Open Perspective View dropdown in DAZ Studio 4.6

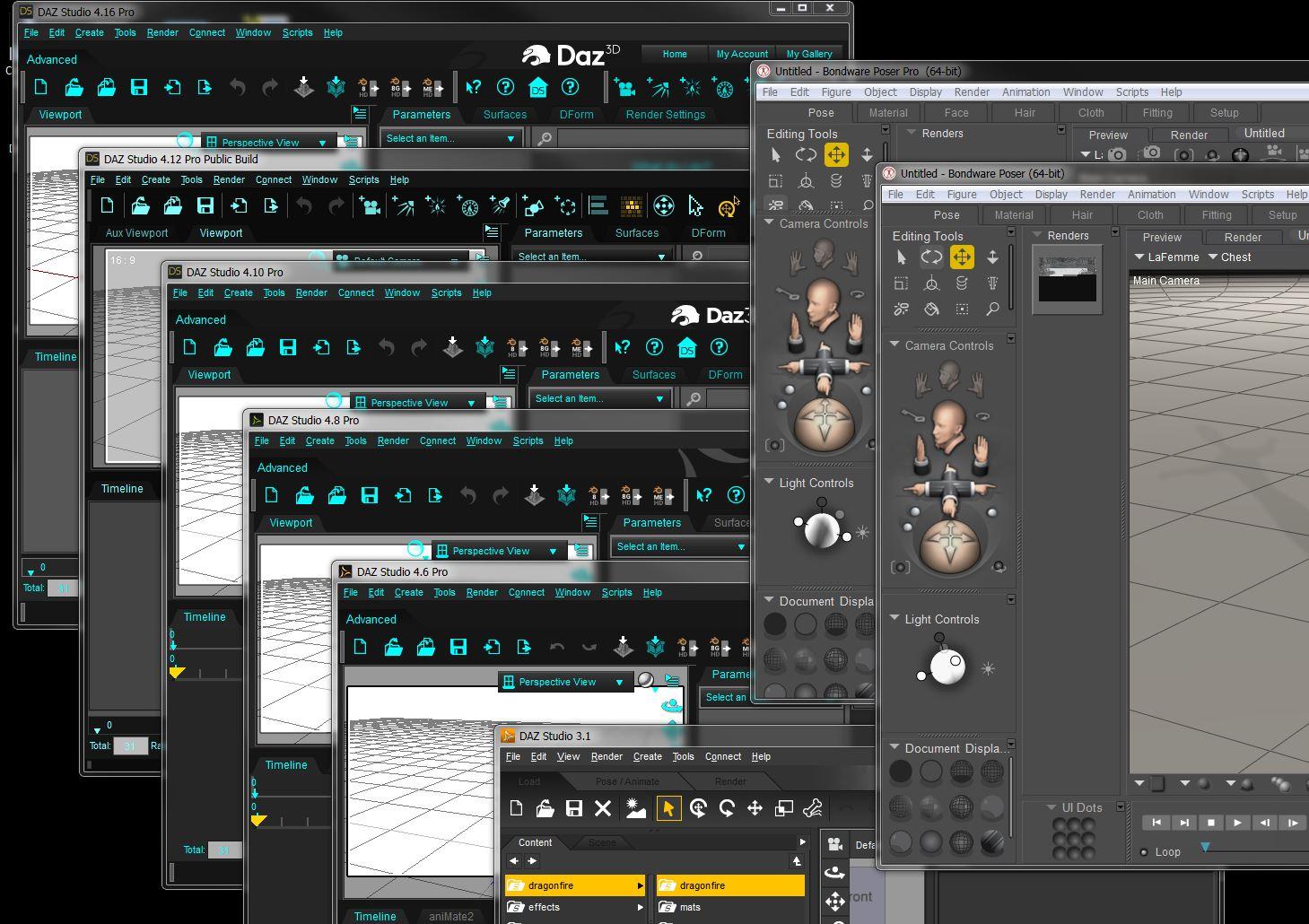564,682
